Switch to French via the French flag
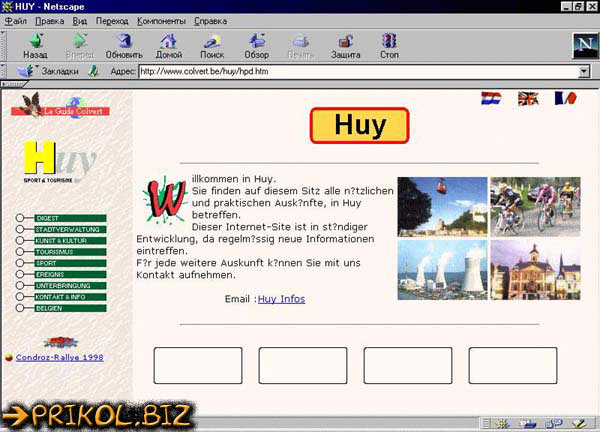The width and height of the screenshot is (600, 432). tap(566, 98)
